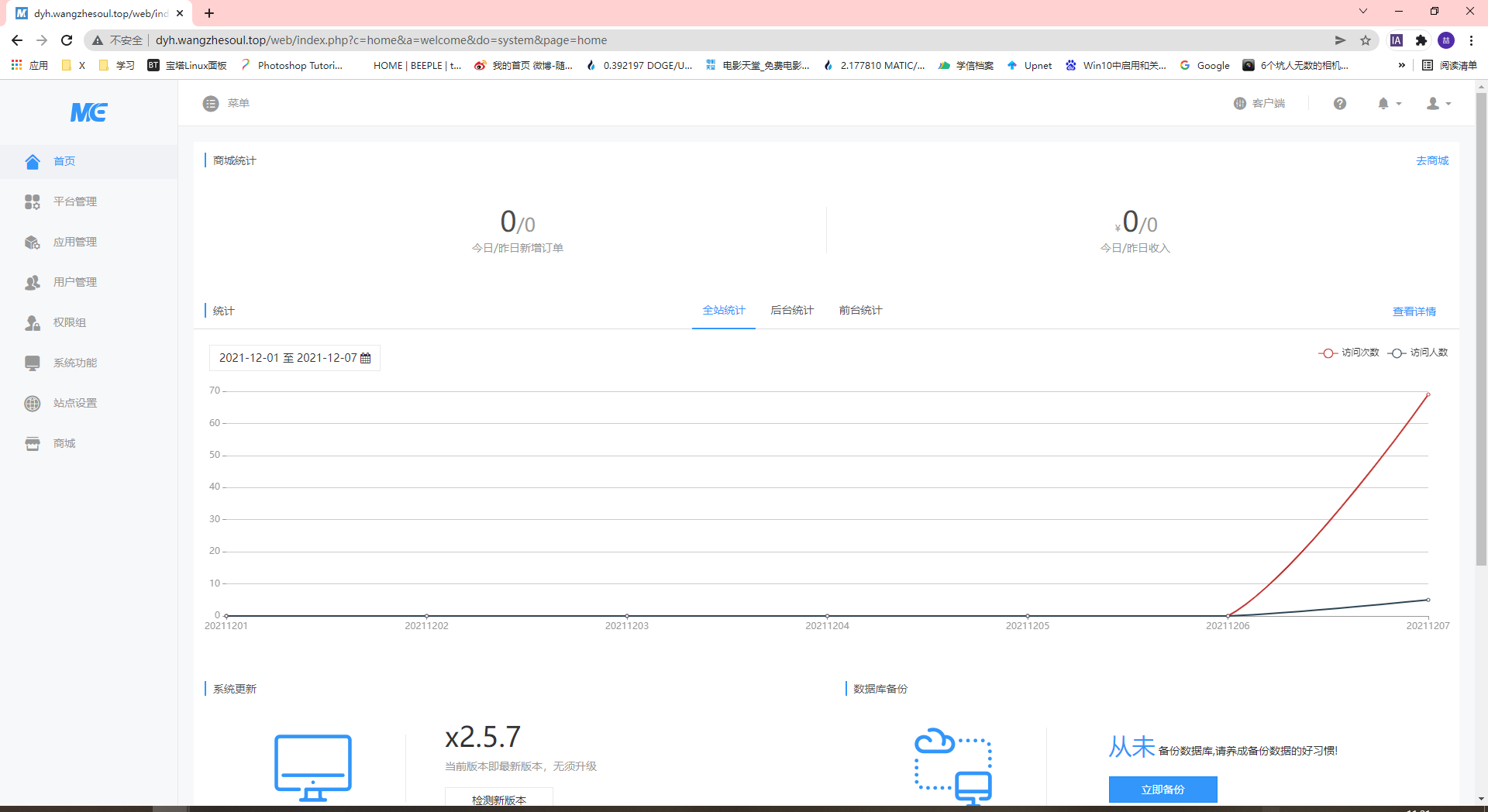The height and width of the screenshot is (812, 1488).
Task: Click the MC logo in sidebar
Action: 88,113
